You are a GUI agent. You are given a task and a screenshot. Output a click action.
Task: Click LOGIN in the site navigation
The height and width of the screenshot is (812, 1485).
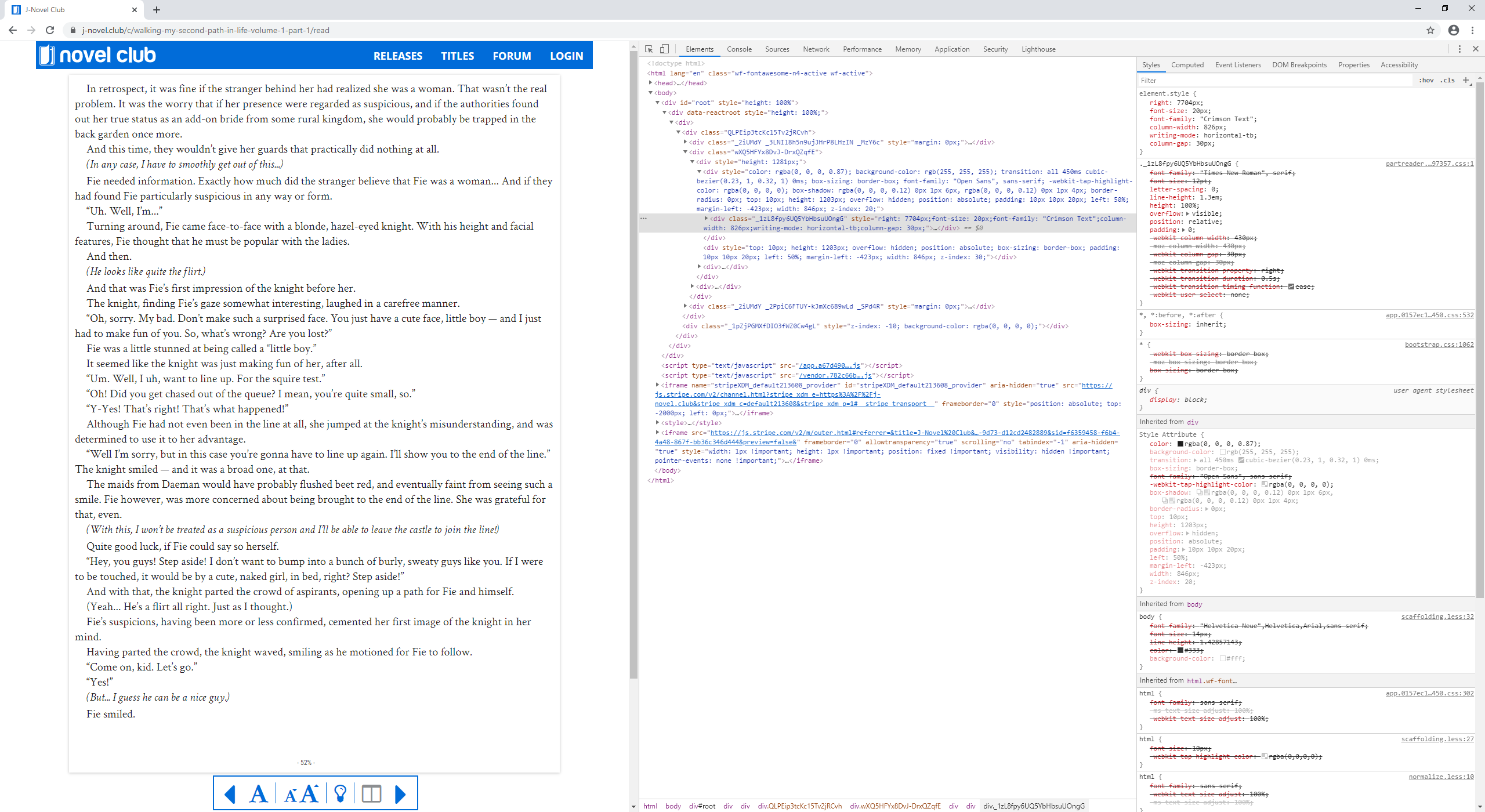[566, 56]
